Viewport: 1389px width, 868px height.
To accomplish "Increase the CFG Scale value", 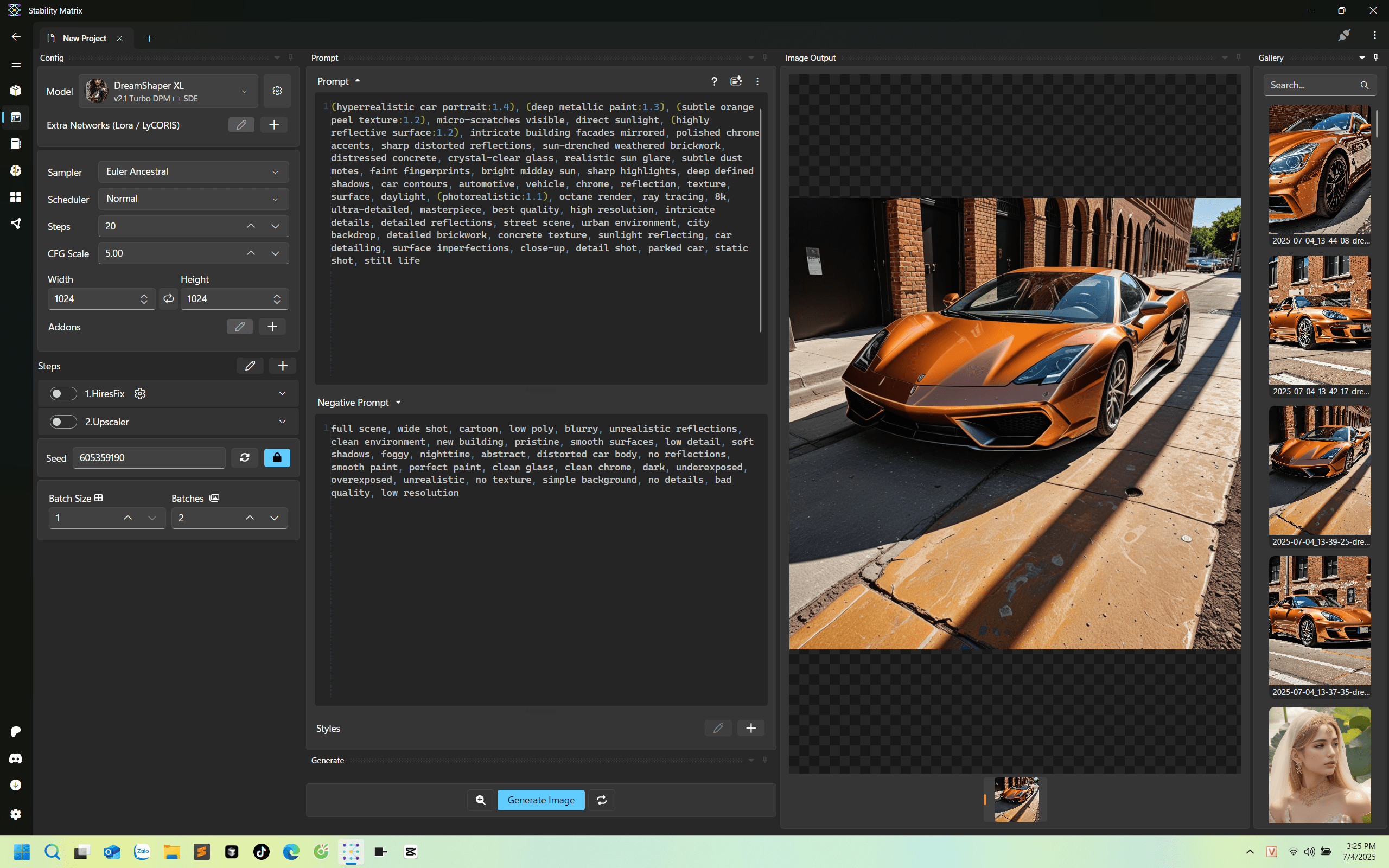I will click(x=251, y=253).
